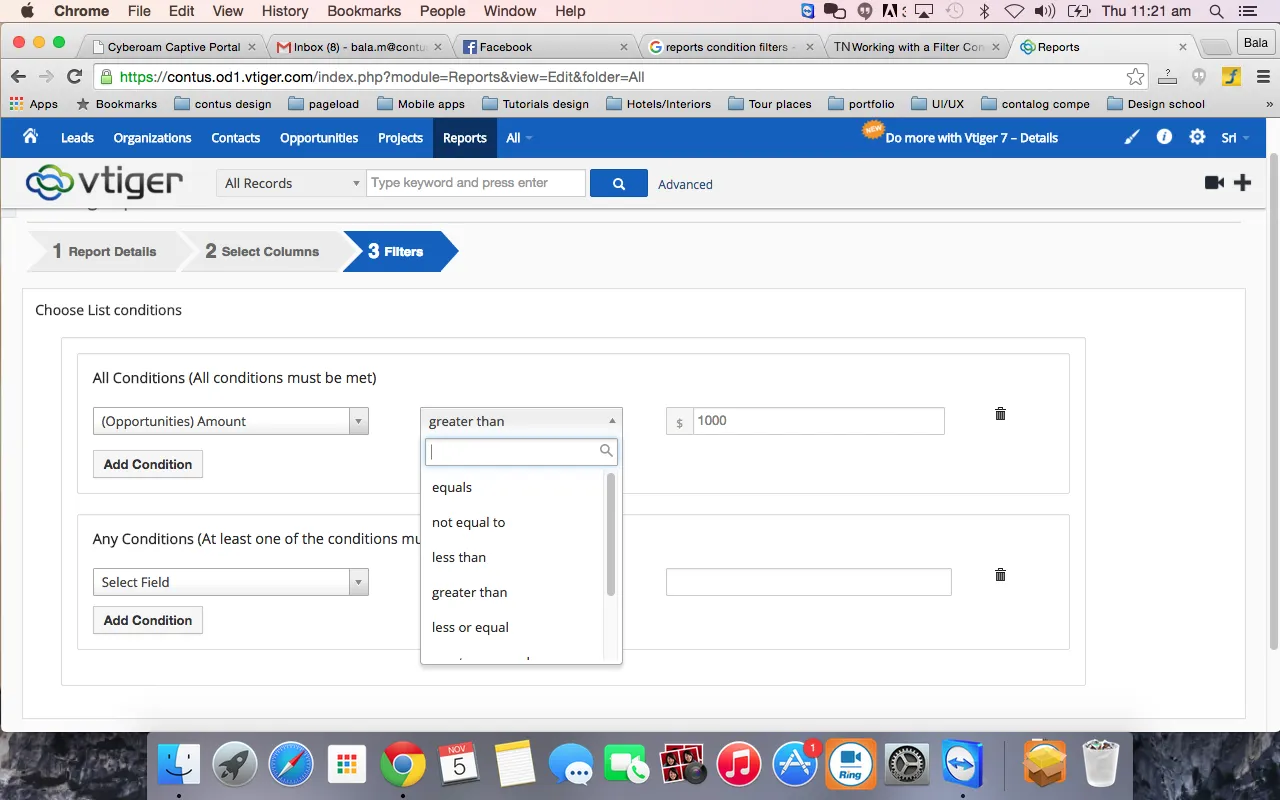Click the Chrome back arrow
The height and width of the screenshot is (800, 1280).
18,77
